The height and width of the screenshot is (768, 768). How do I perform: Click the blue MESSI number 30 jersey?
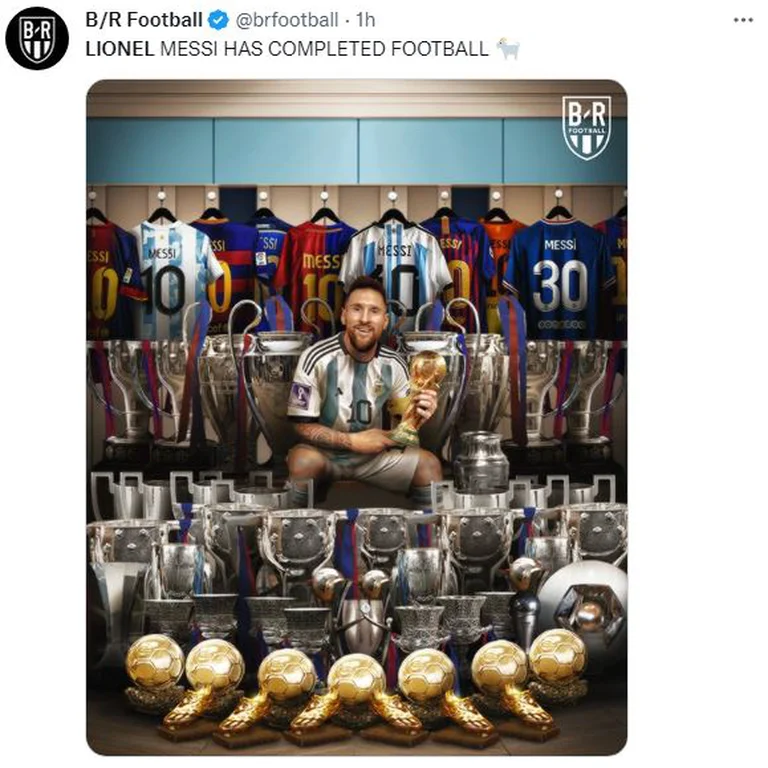click(x=558, y=279)
